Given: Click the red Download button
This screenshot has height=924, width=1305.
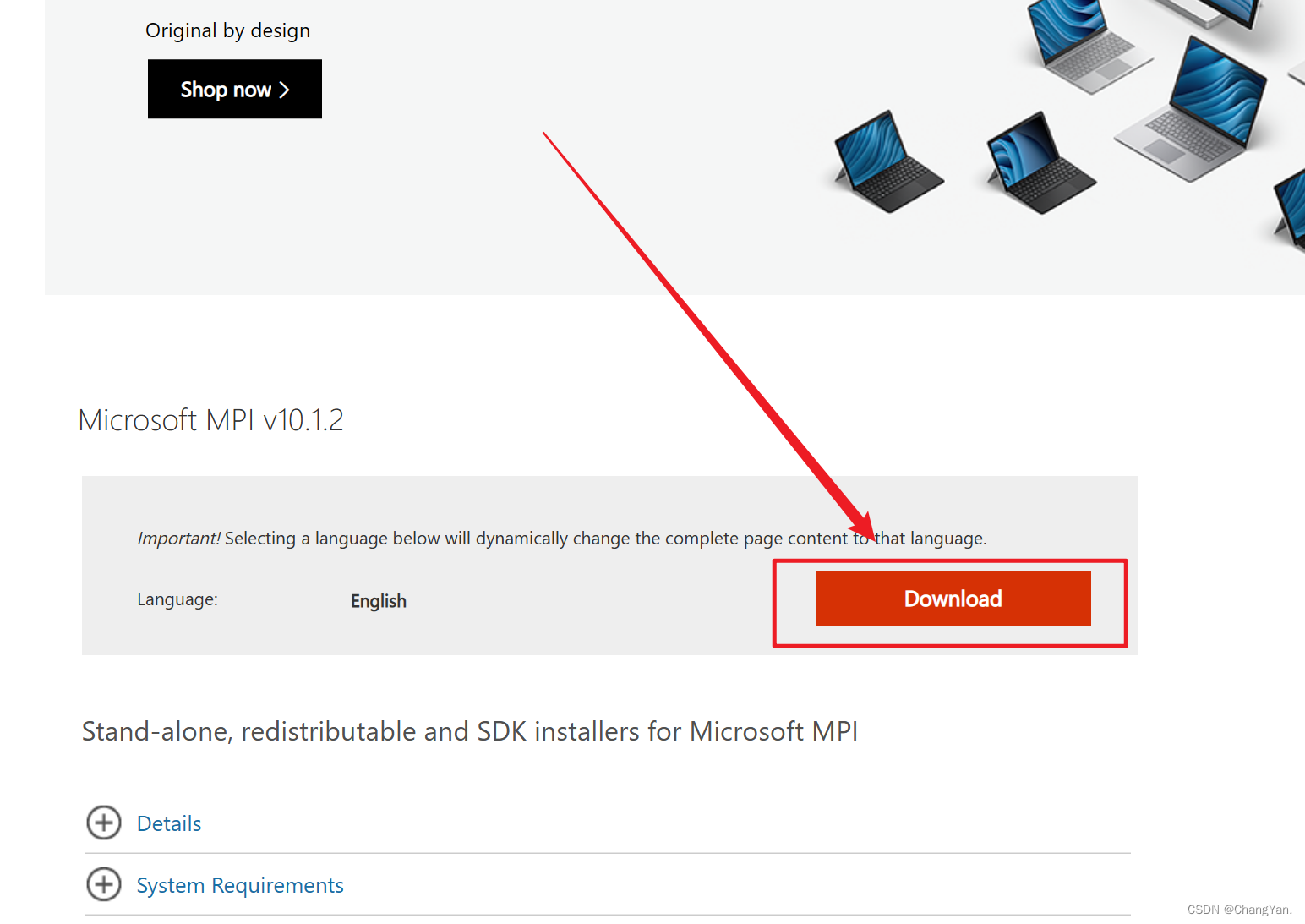Looking at the screenshot, I should click(x=953, y=599).
